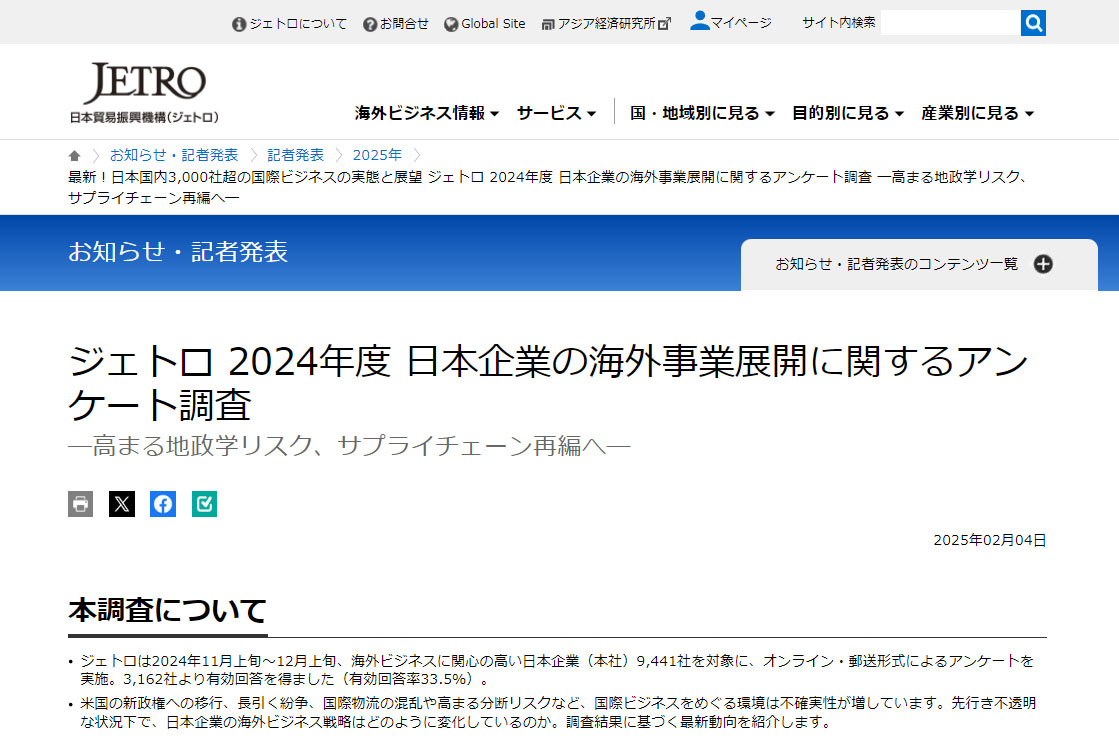This screenshot has height=744, width=1119.
Task: Open 目的別に見る dropdown menu
Action: [848, 113]
